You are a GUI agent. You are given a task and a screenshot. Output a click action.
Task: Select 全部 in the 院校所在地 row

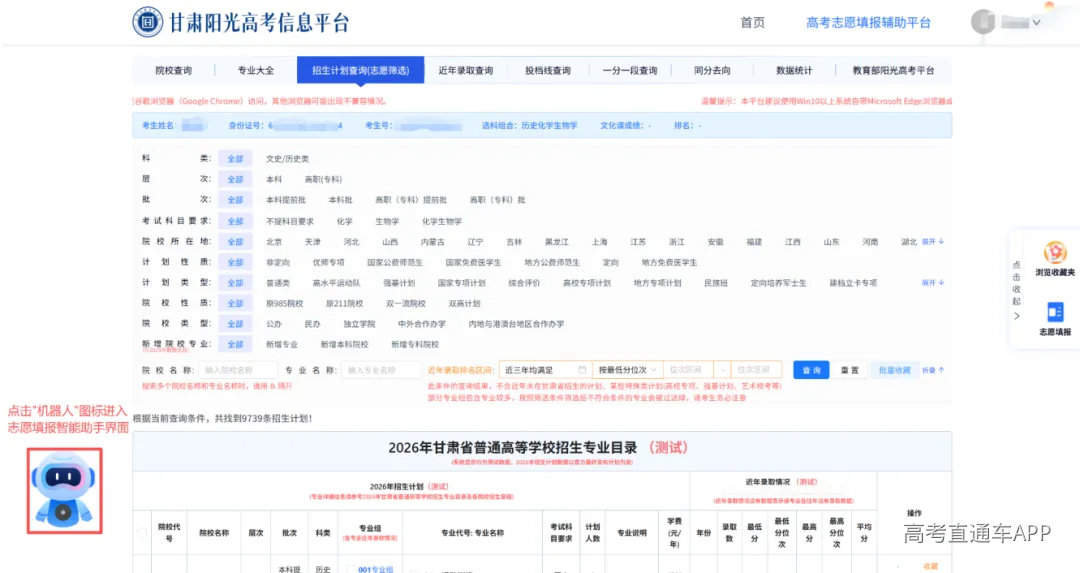[235, 242]
